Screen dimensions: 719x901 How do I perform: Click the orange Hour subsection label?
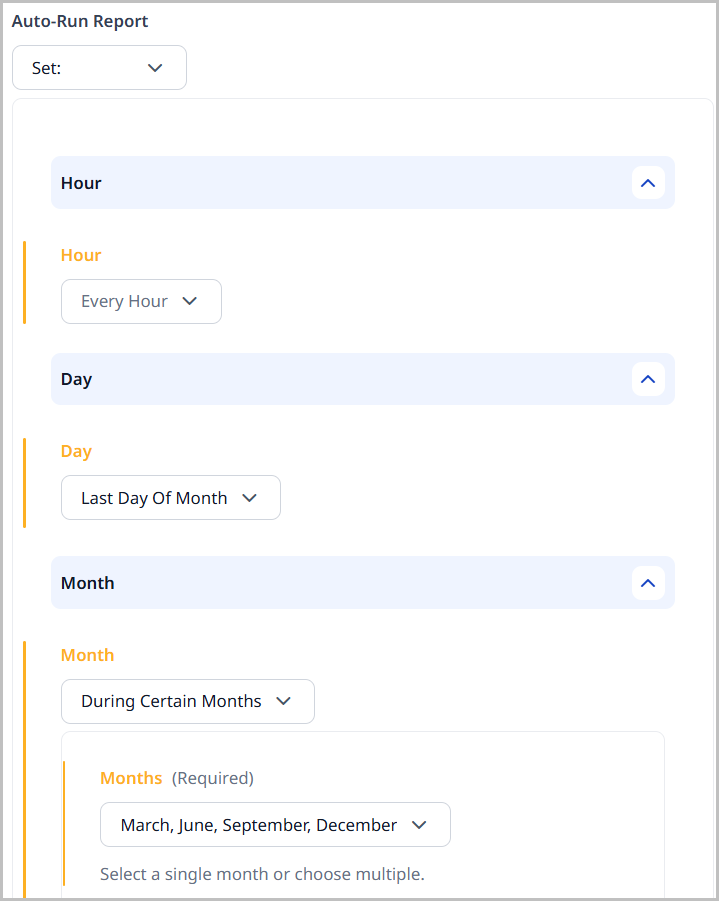click(x=80, y=255)
